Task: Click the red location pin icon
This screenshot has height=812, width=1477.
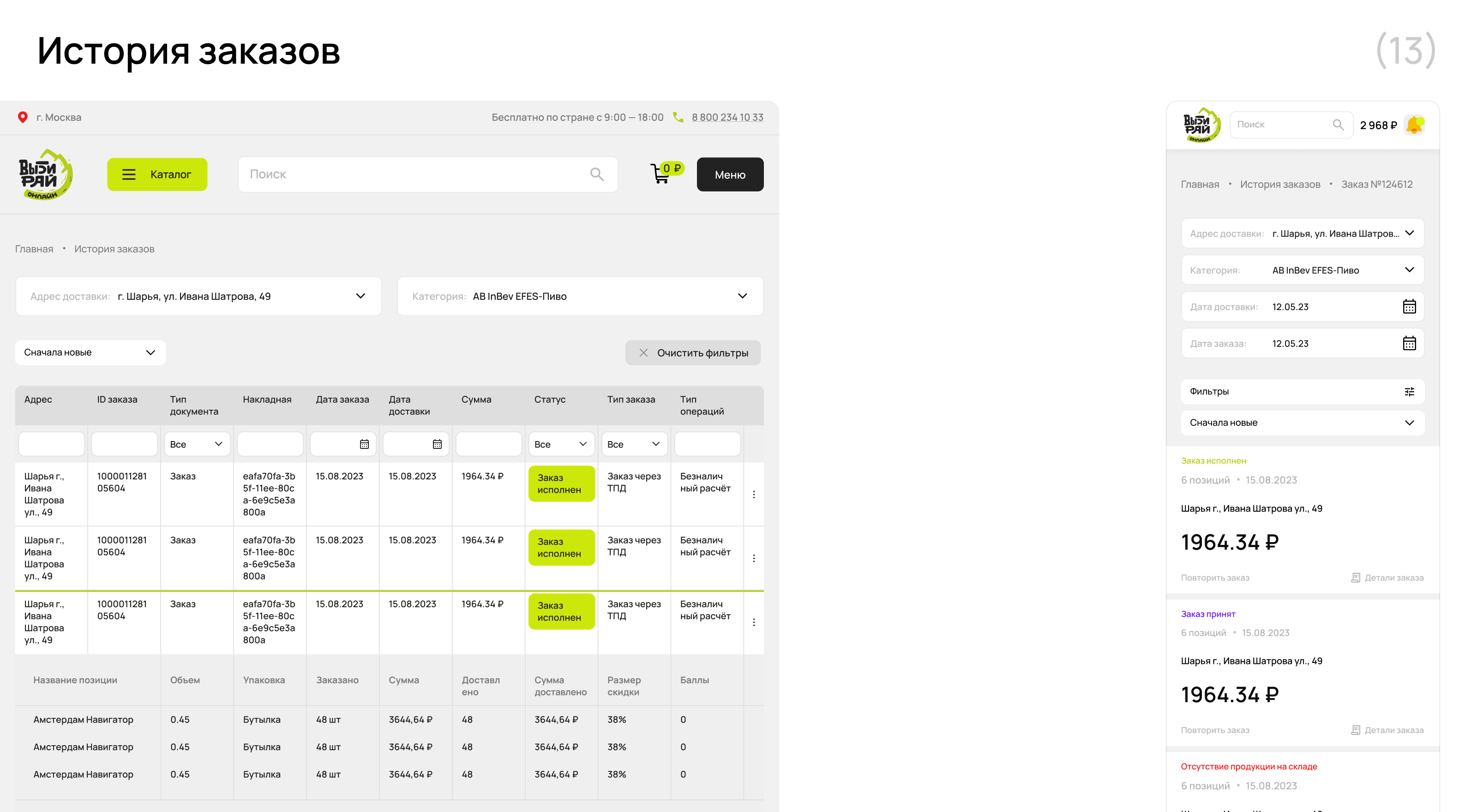Action: [23, 118]
